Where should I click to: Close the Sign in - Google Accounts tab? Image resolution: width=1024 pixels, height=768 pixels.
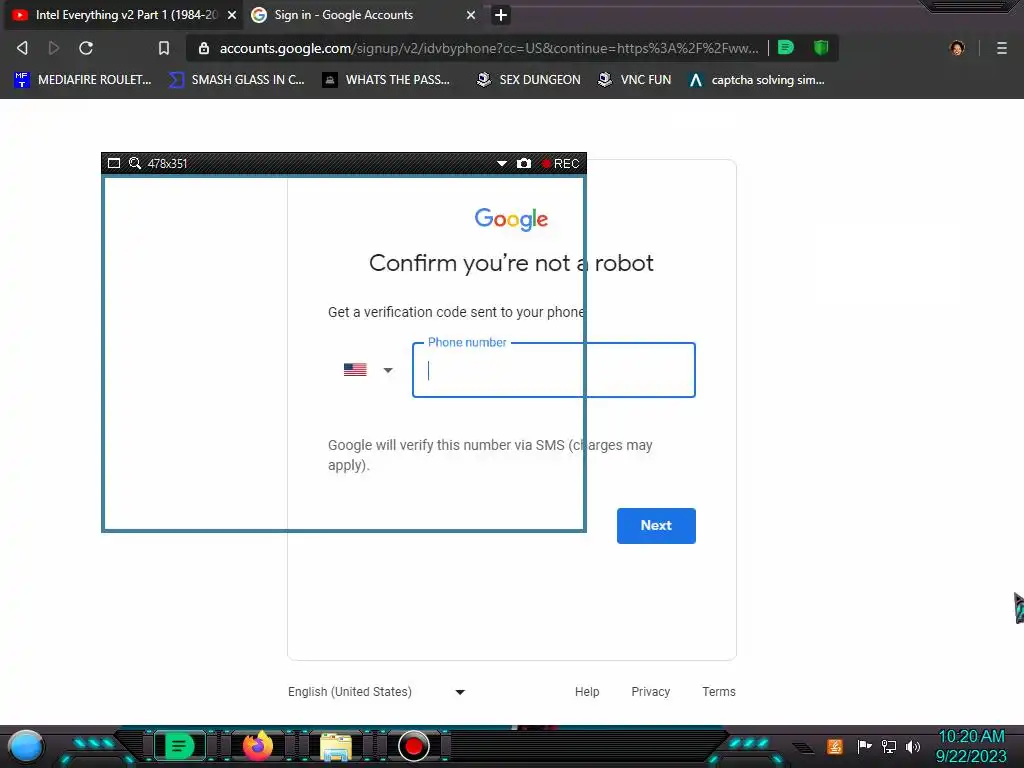(471, 15)
